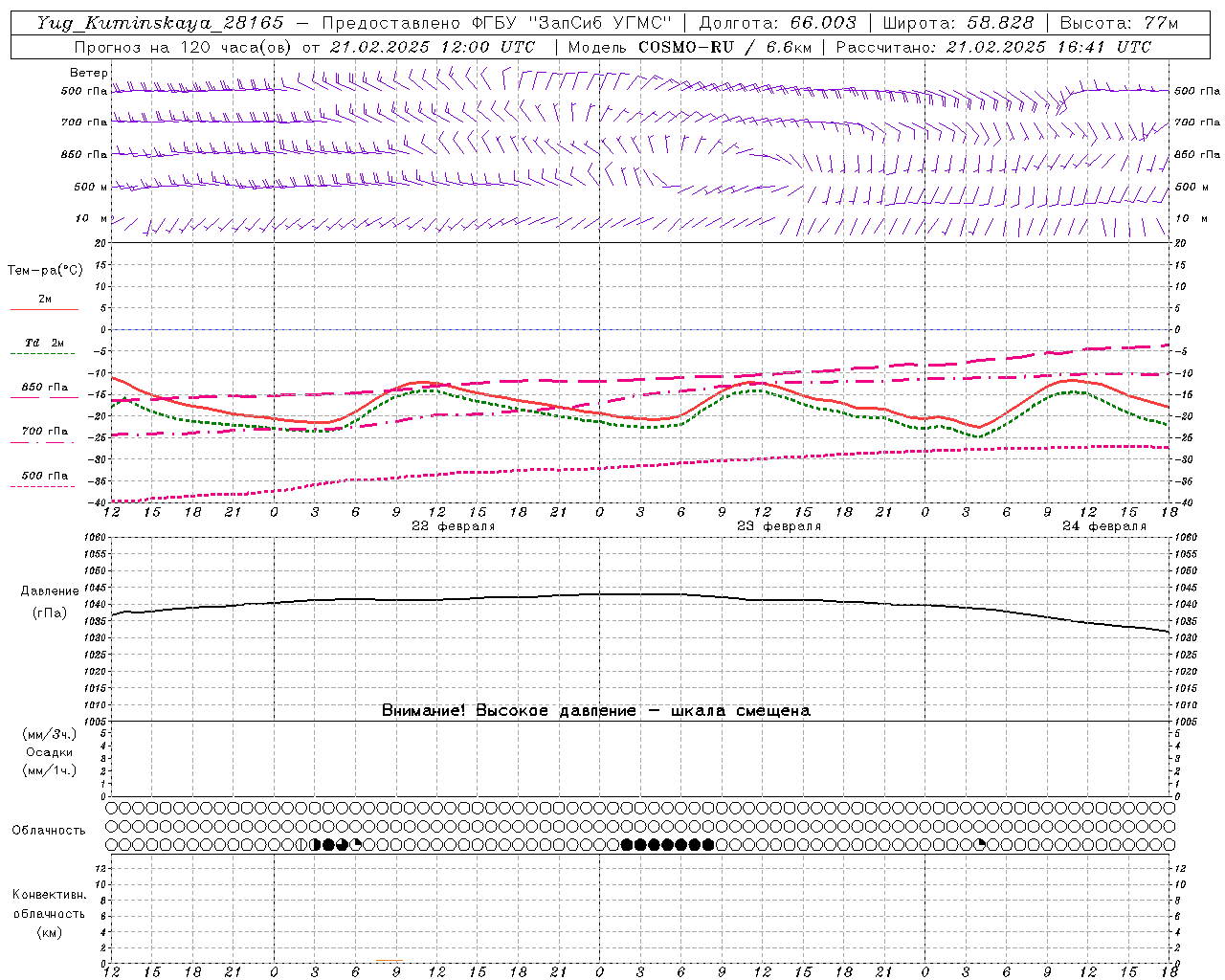Click the Давление panel label
This screenshot has height=980, width=1225.
[x=48, y=591]
